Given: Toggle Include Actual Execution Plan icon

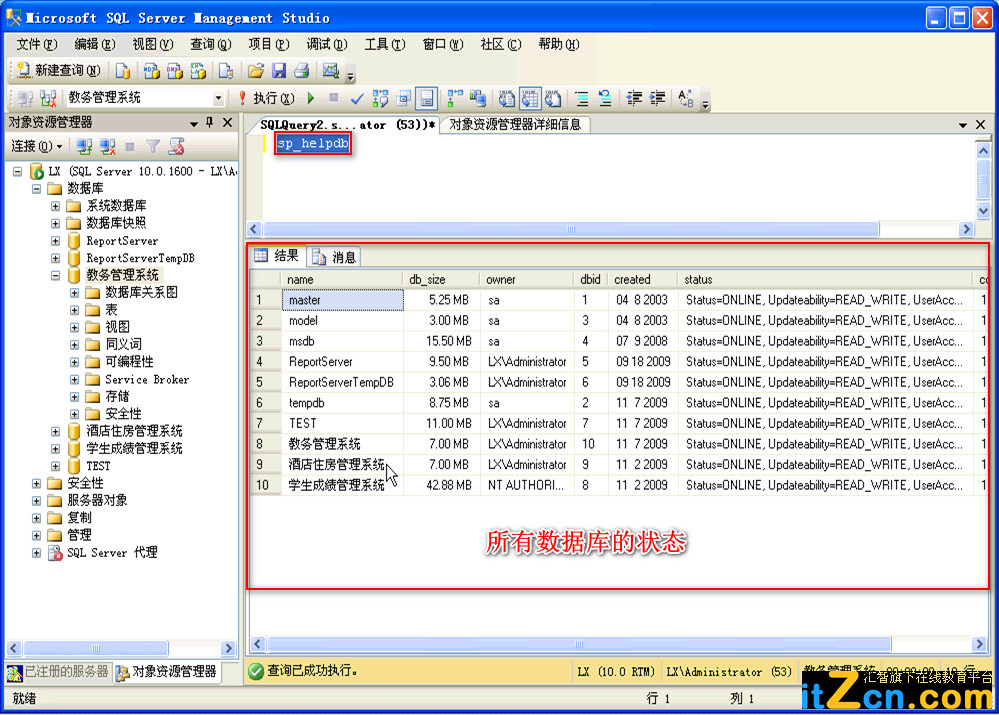Looking at the screenshot, I should (x=455, y=98).
